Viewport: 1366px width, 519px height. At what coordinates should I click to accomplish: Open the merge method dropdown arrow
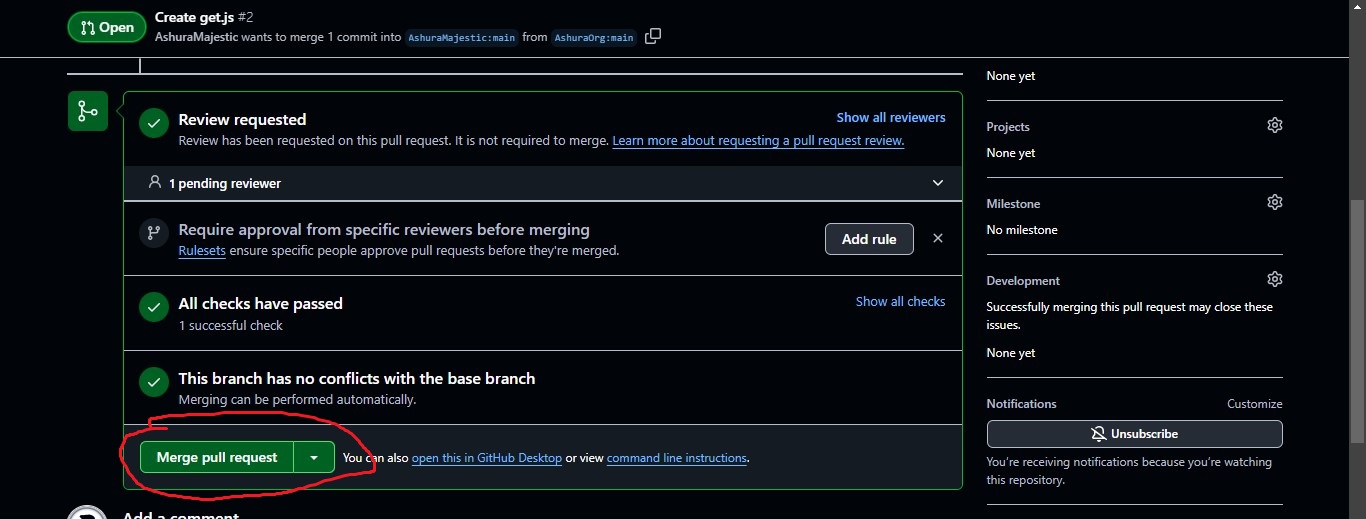coord(314,457)
